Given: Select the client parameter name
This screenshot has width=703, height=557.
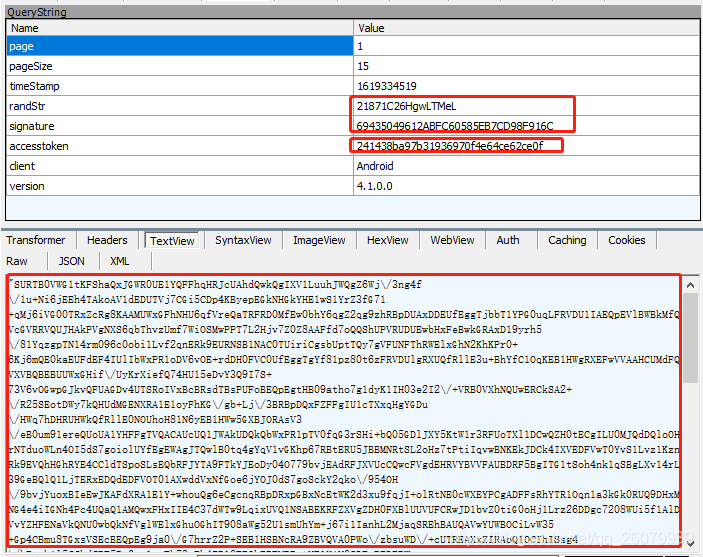Looking at the screenshot, I should pos(22,166).
